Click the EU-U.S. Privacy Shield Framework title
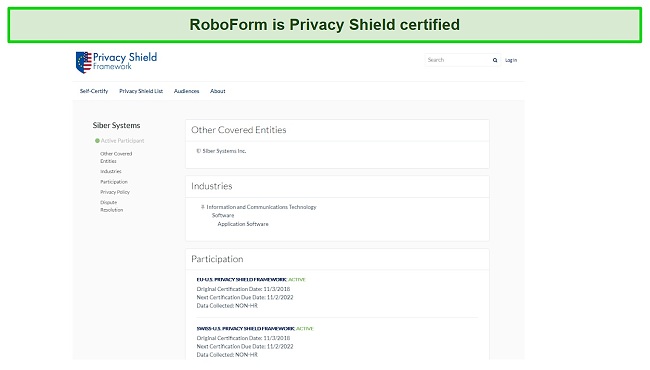This screenshot has height=370, width=650. (x=241, y=280)
